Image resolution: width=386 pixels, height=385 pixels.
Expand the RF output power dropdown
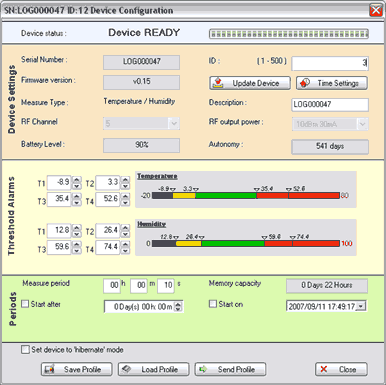pyautogui.click(x=363, y=124)
